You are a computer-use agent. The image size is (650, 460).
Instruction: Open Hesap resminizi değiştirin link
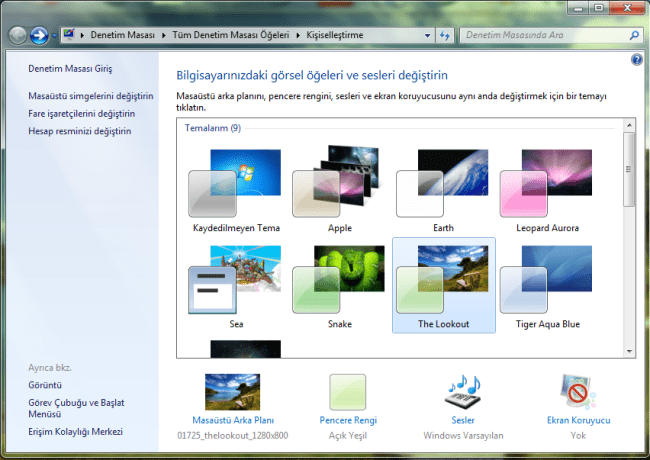(x=80, y=131)
